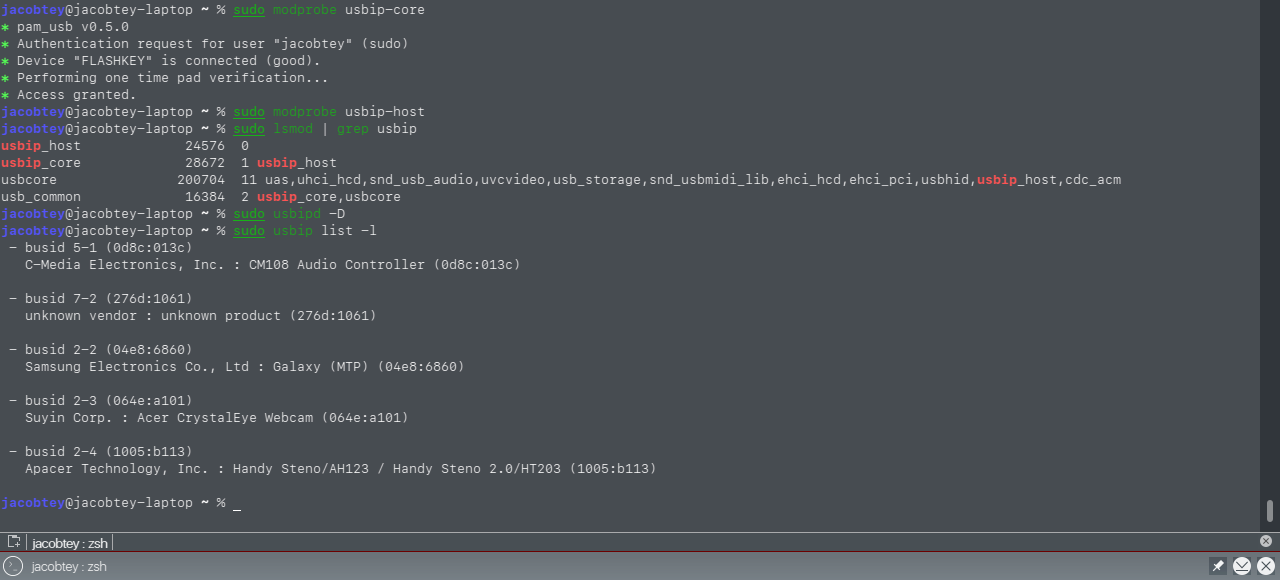Click the Acer CrystalEye Webcam line
Image resolution: width=1280 pixels, height=580 pixels.
point(216,418)
